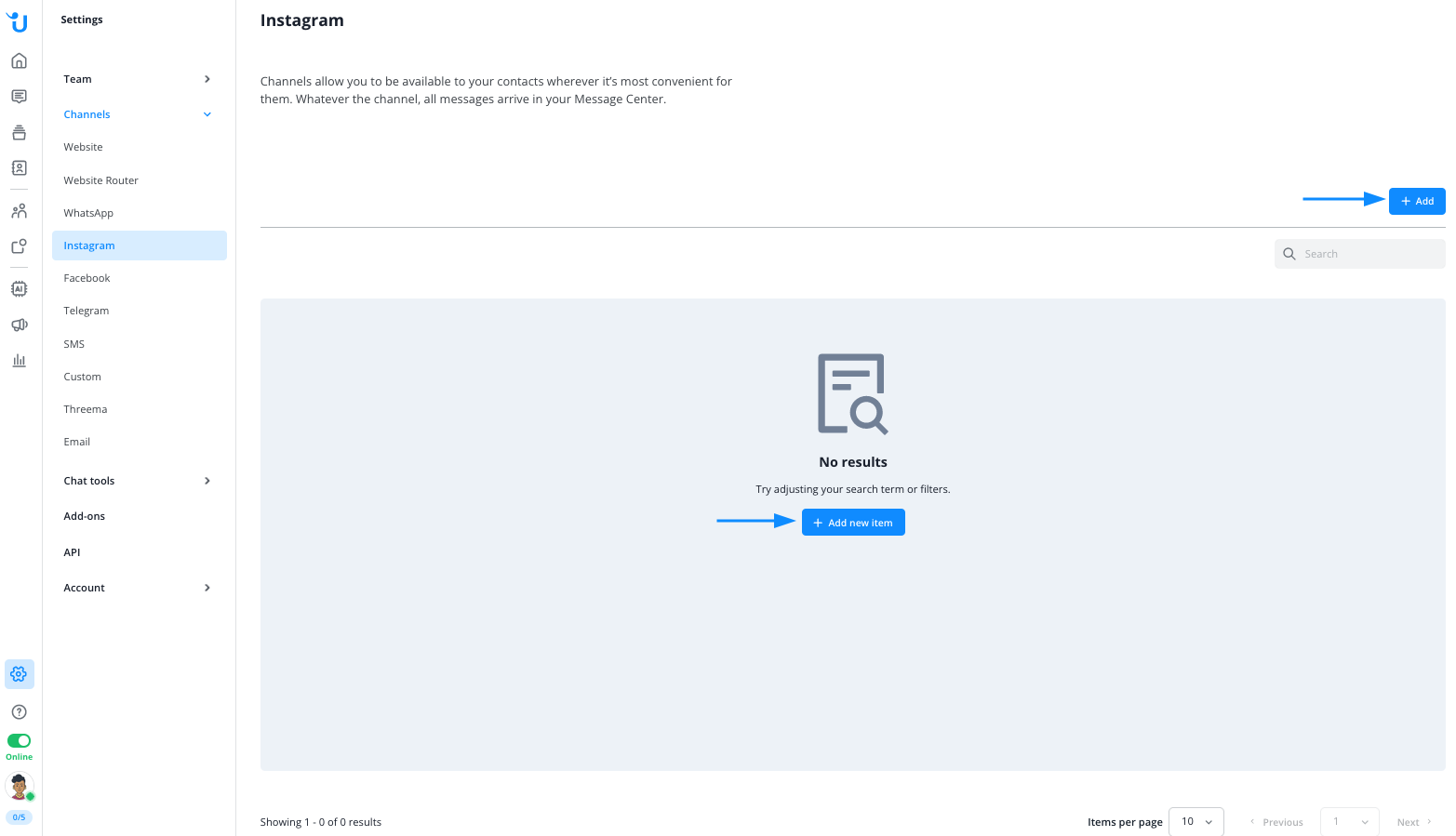Click the operator avatar picture
This screenshot has width=1456, height=836.
pos(19,787)
